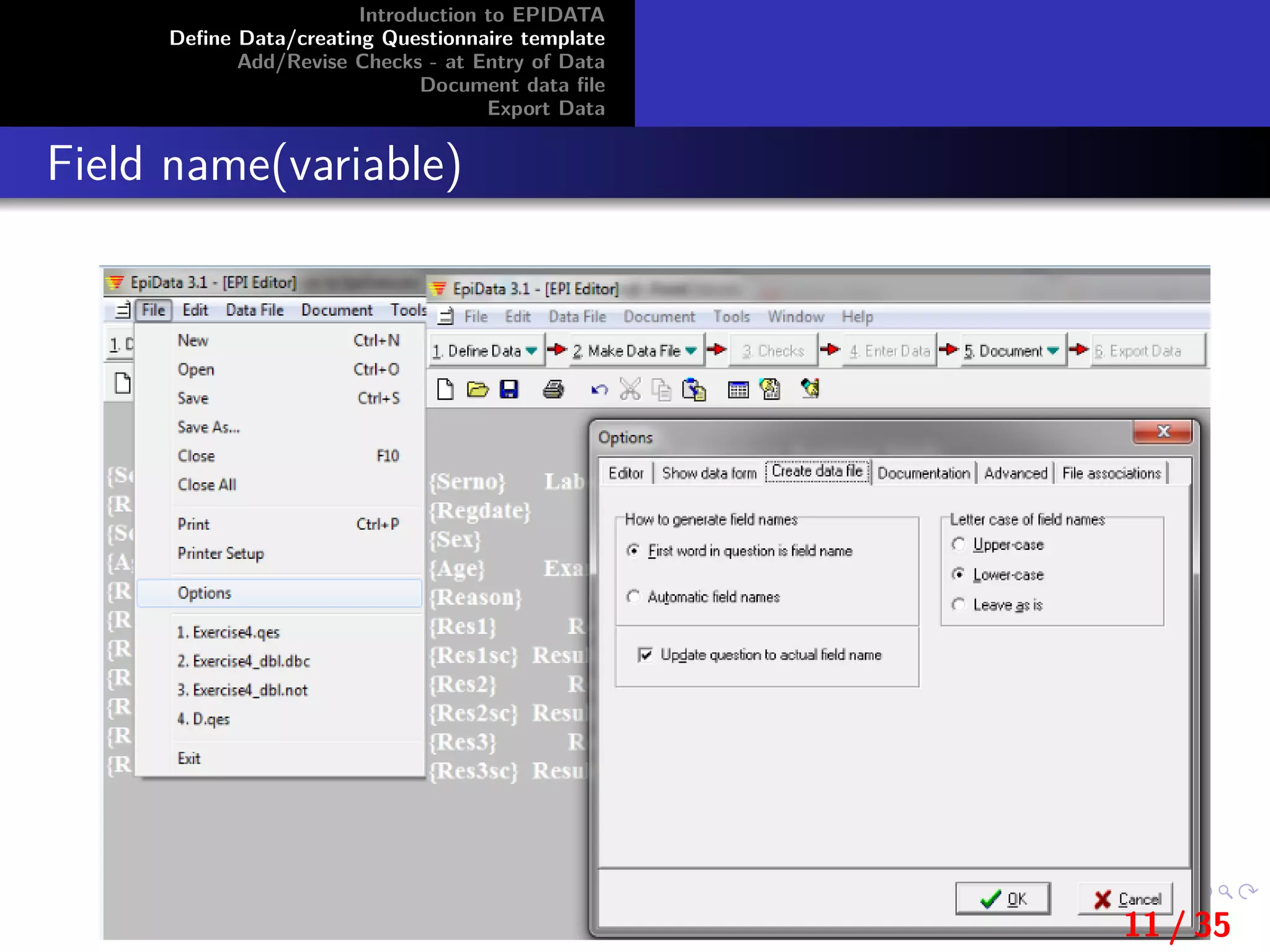Click OK in Options dialog
1270x952 pixels.
[1003, 899]
